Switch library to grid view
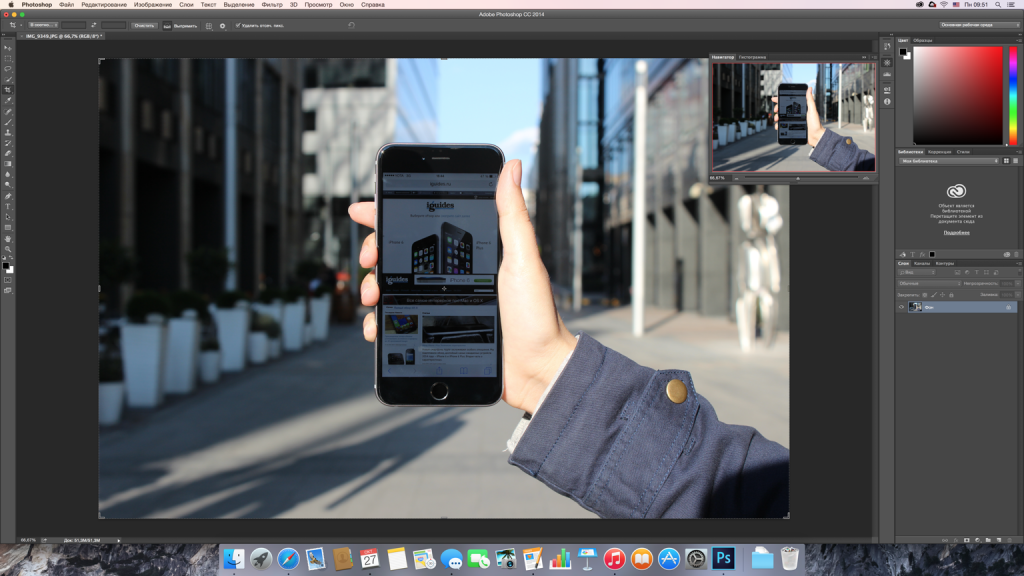The image size is (1024, 576). 1006,161
